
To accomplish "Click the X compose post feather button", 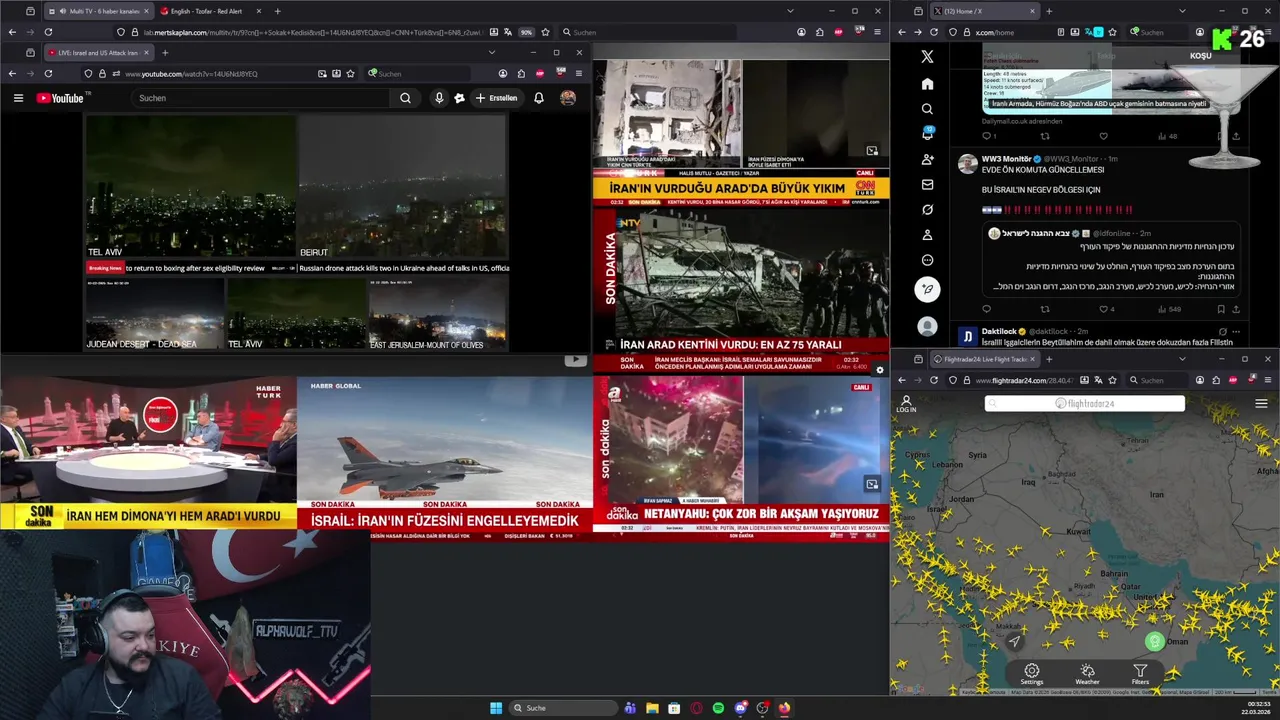I will [927, 289].
